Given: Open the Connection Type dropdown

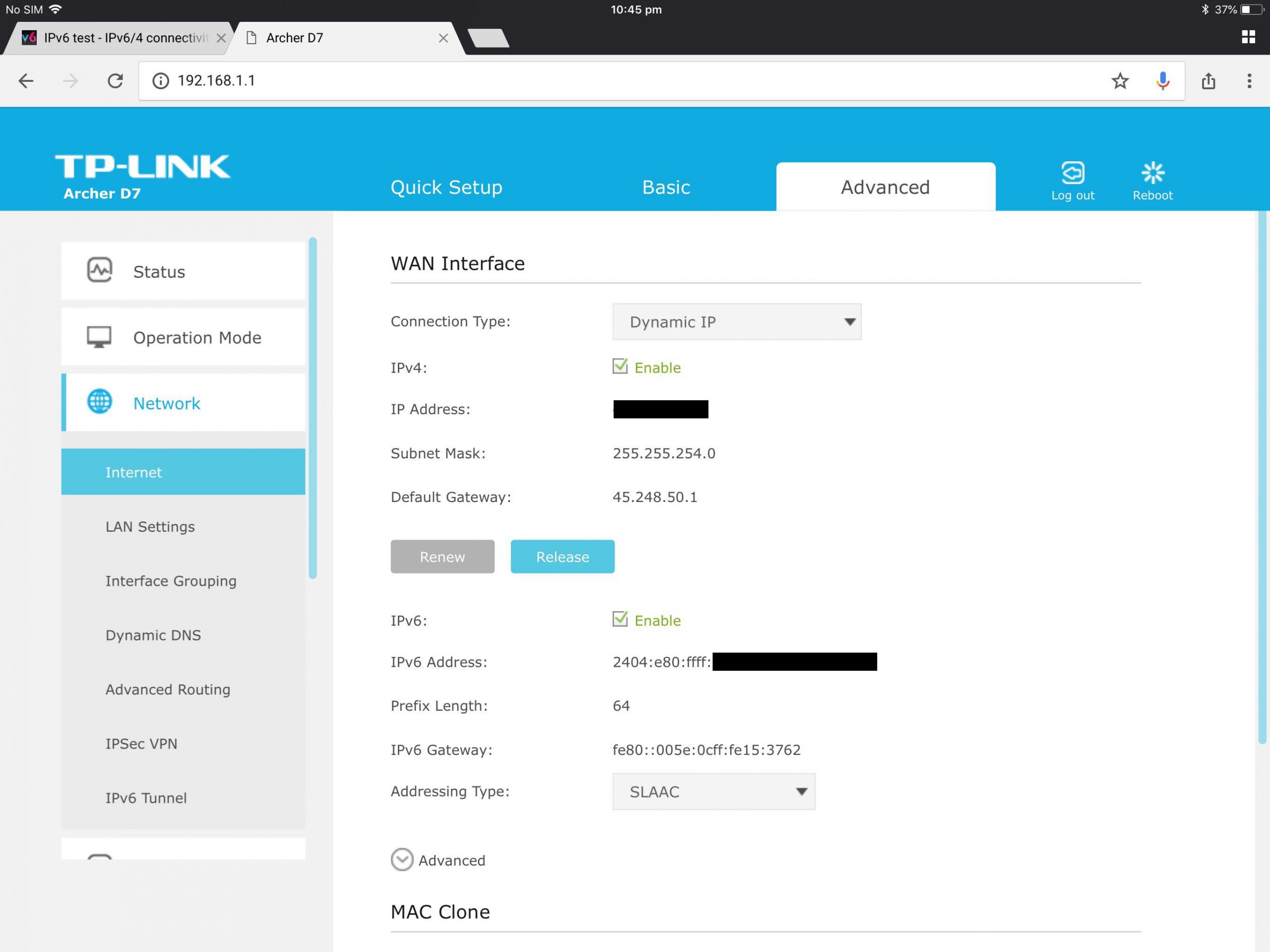Looking at the screenshot, I should tap(736, 321).
